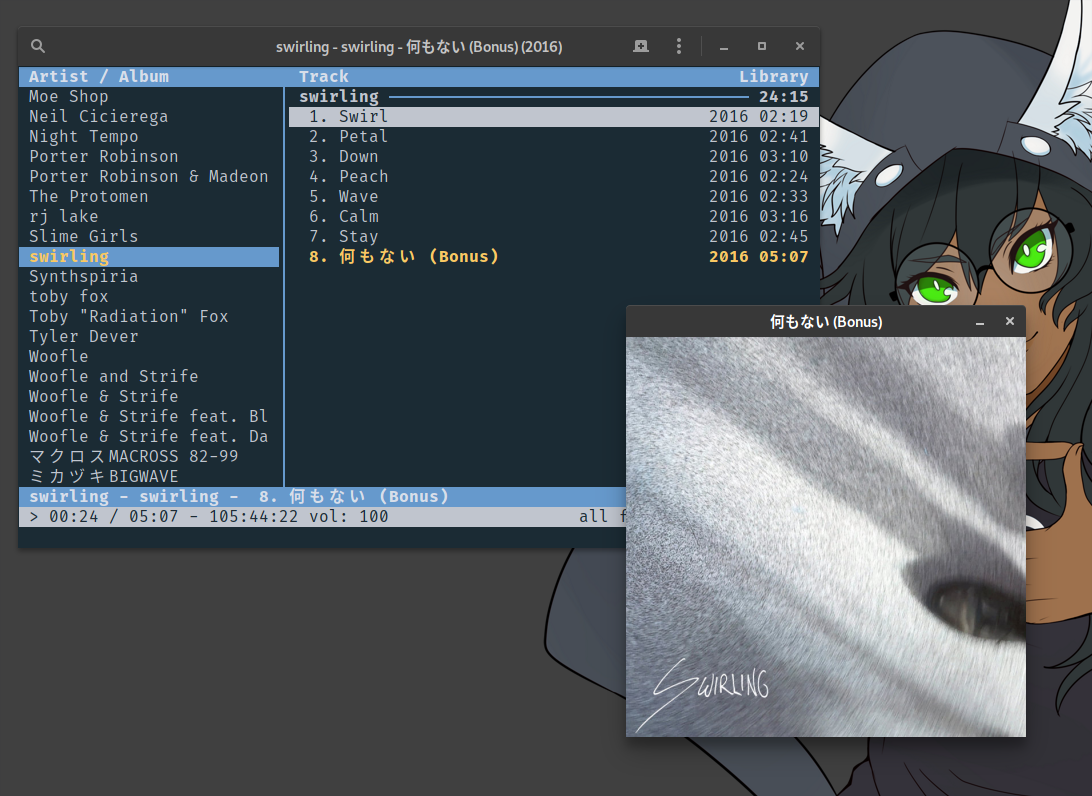Click the Artist / Album column header

pyautogui.click(x=99, y=77)
